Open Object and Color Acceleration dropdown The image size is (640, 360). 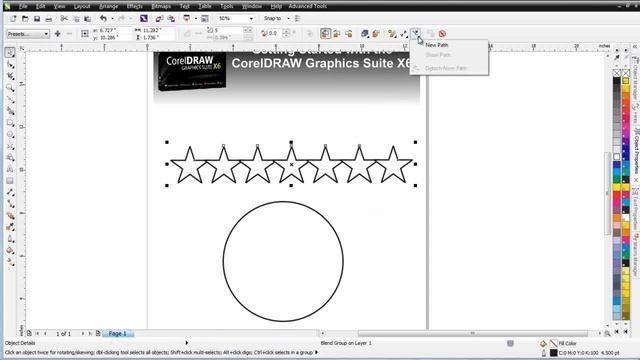click(x=364, y=34)
